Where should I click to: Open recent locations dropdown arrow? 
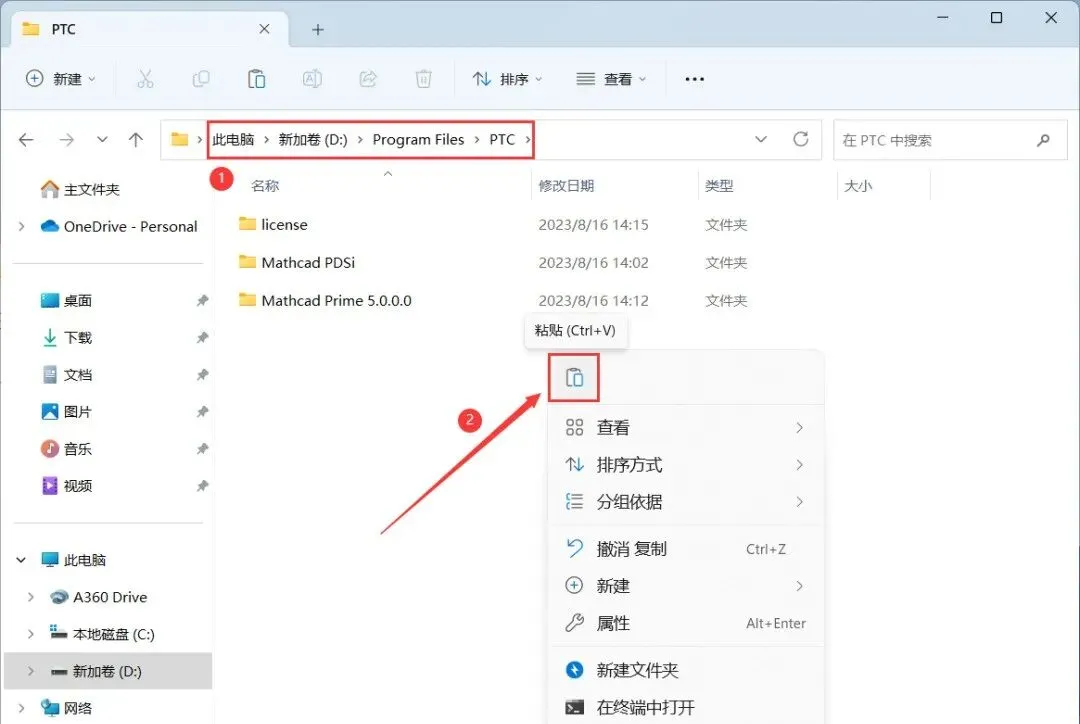coord(102,140)
